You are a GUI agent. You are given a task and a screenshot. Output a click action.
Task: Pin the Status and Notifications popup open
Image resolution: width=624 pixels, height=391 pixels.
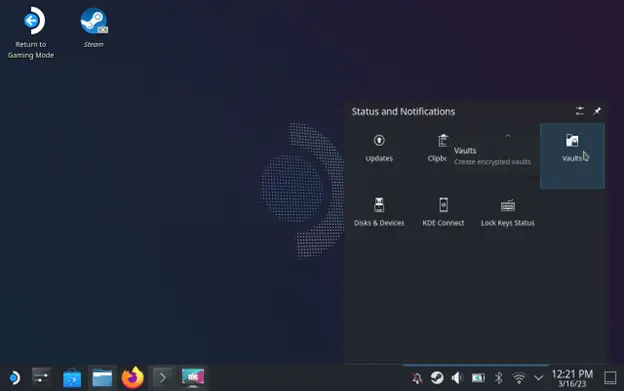pyautogui.click(x=597, y=111)
